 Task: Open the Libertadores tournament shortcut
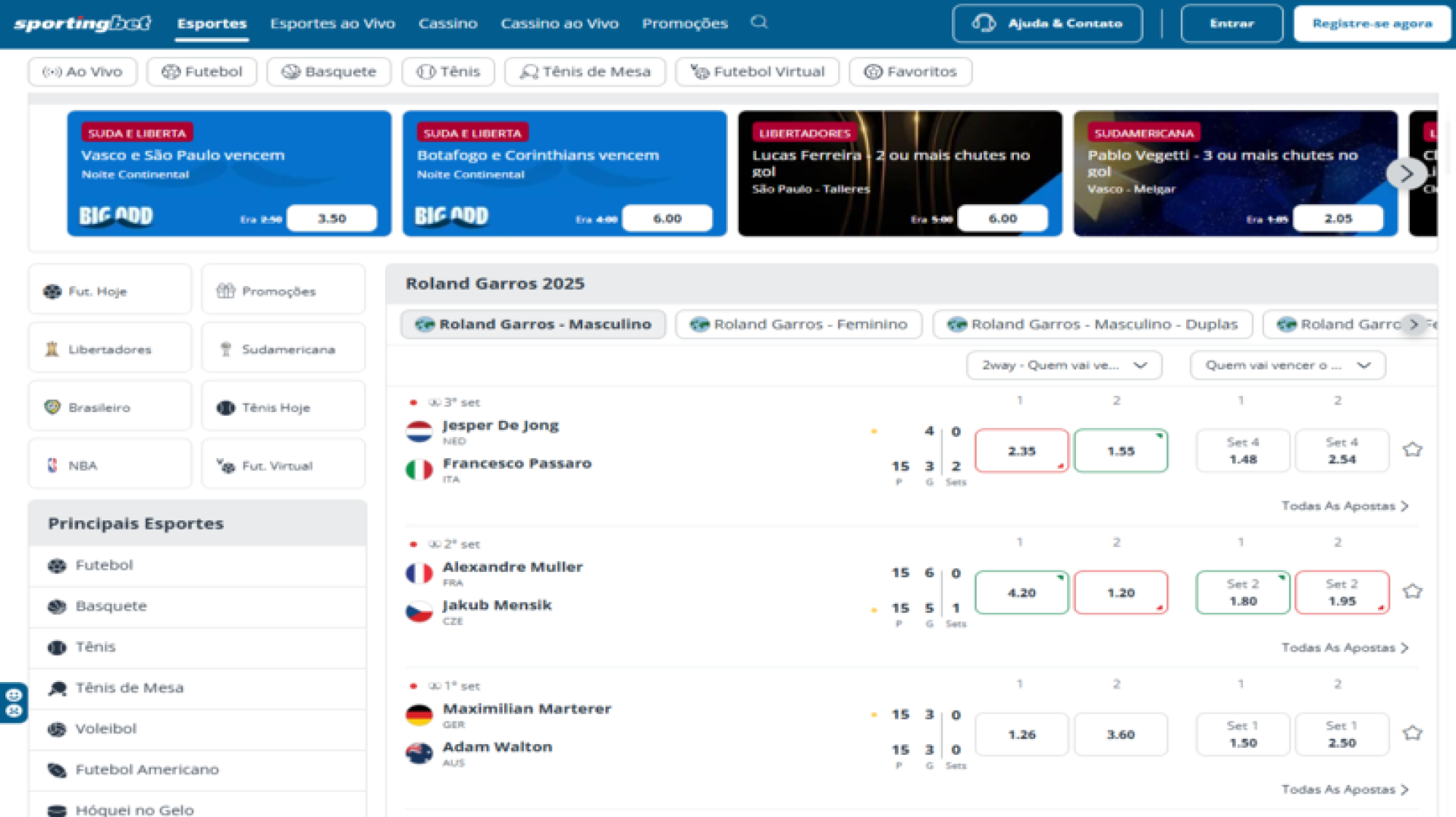point(109,348)
